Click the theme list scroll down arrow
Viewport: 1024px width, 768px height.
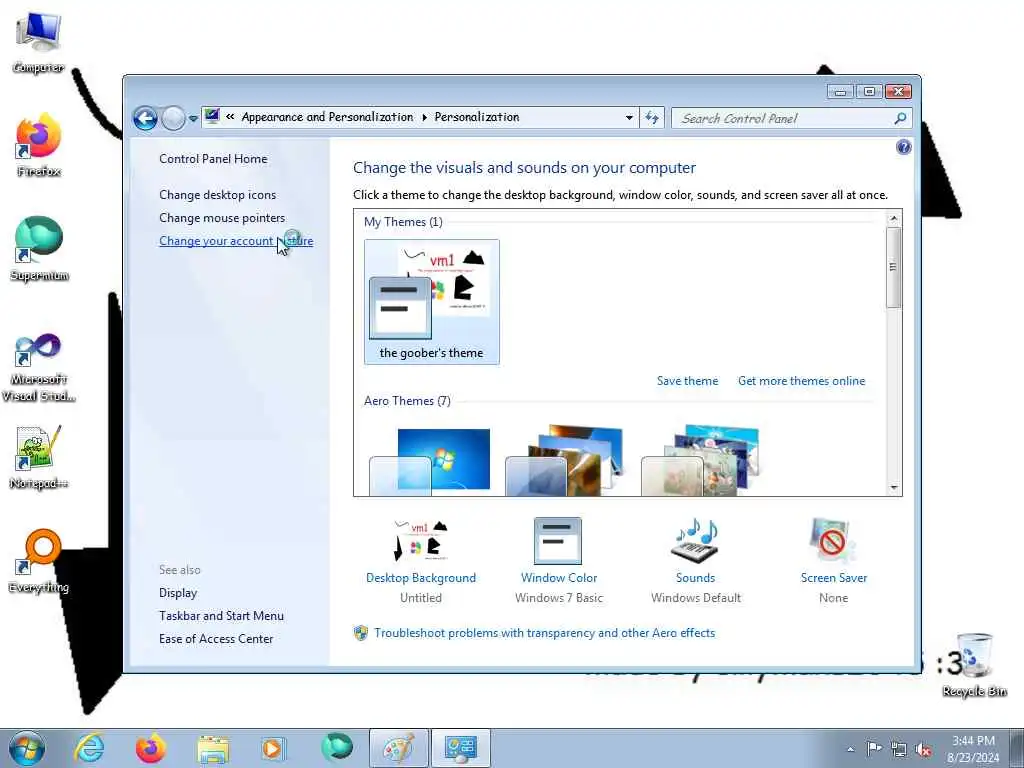tap(893, 488)
